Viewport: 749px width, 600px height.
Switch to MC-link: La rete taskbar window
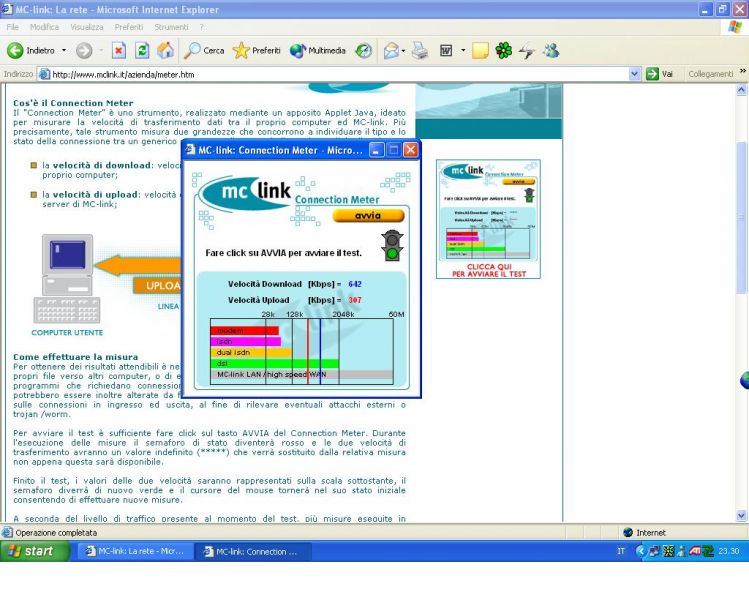[136, 551]
